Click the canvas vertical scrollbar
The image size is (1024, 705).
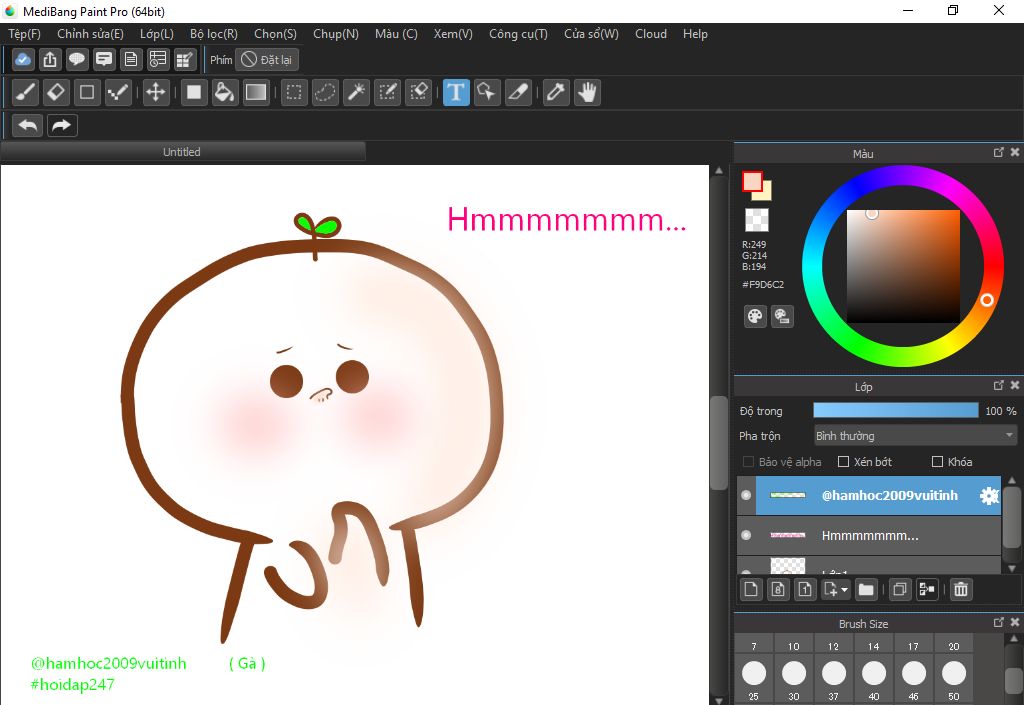[x=718, y=442]
